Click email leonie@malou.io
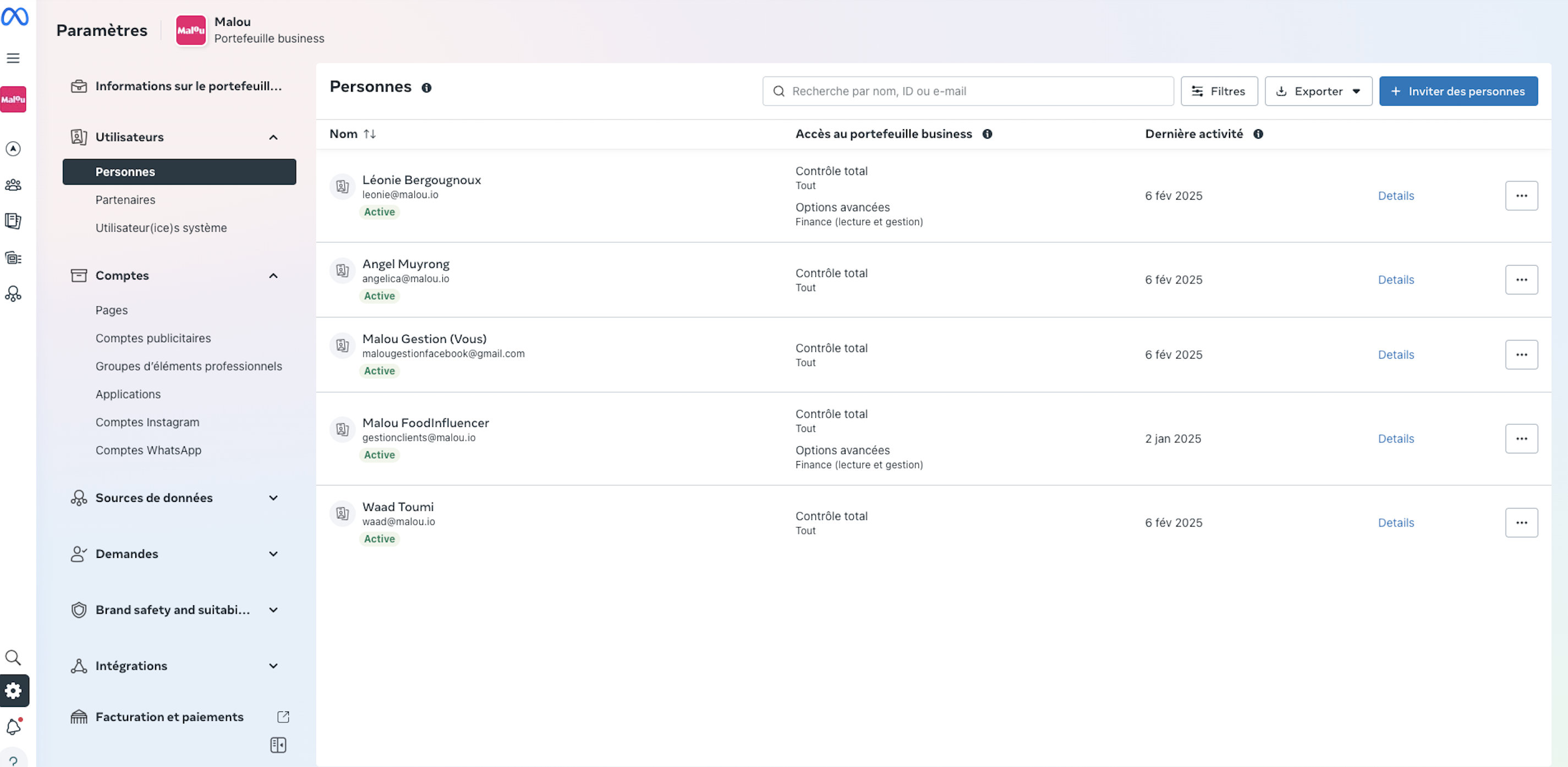1568x767 pixels. pyautogui.click(x=400, y=195)
